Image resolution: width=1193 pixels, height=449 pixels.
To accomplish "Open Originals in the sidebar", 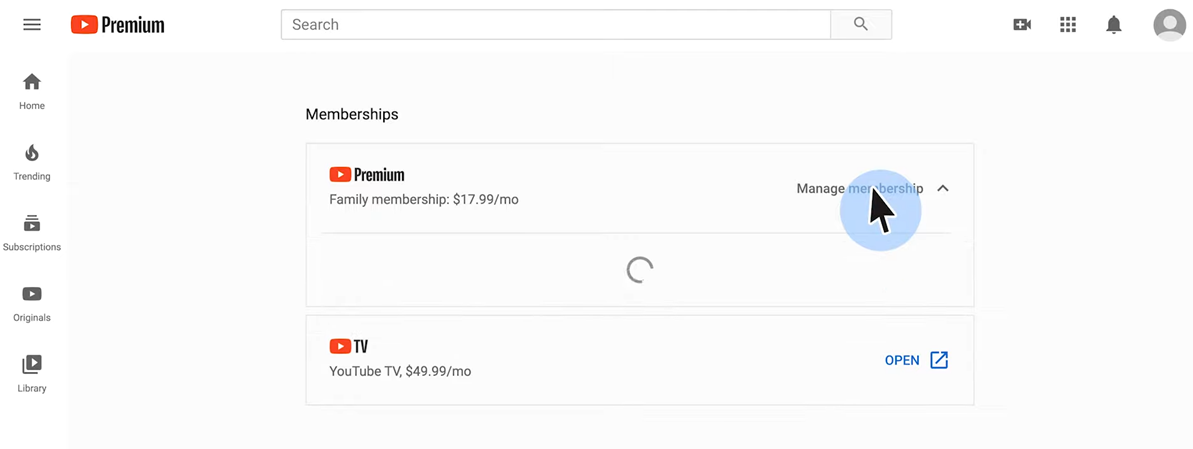I will (32, 303).
